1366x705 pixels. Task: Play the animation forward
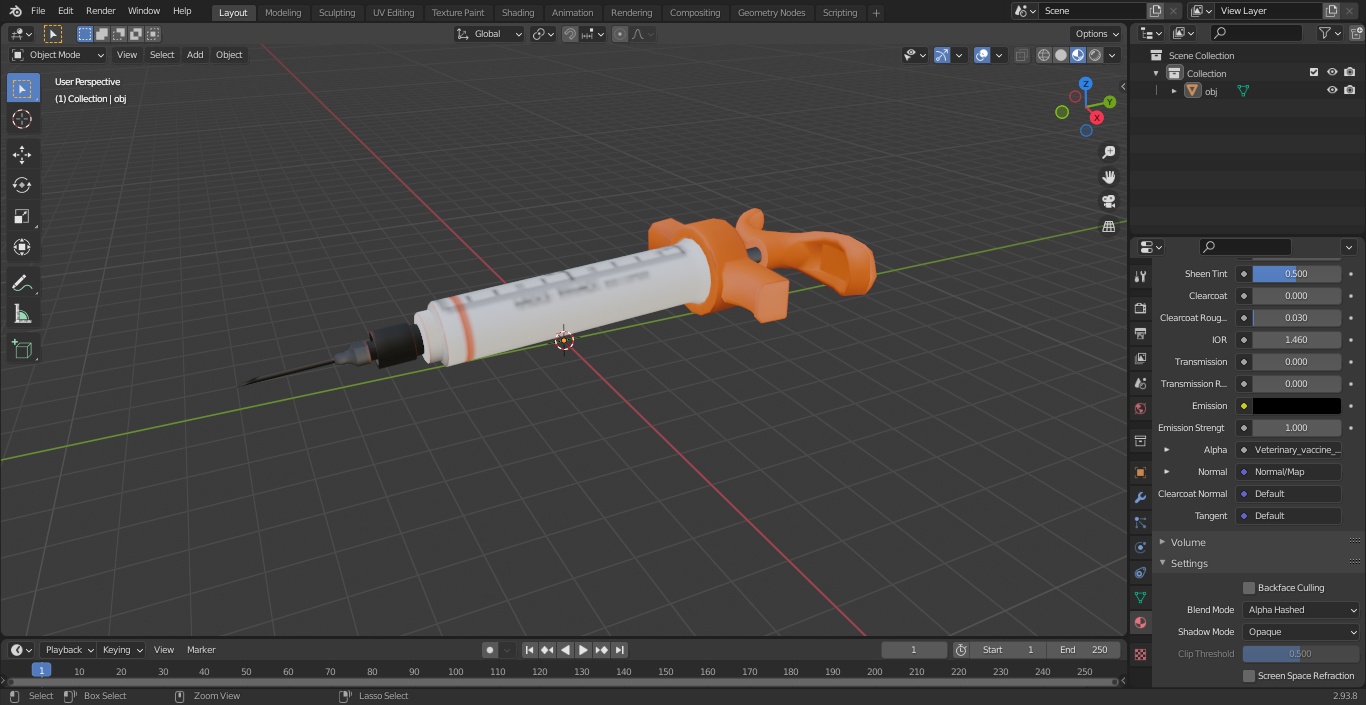(x=583, y=650)
